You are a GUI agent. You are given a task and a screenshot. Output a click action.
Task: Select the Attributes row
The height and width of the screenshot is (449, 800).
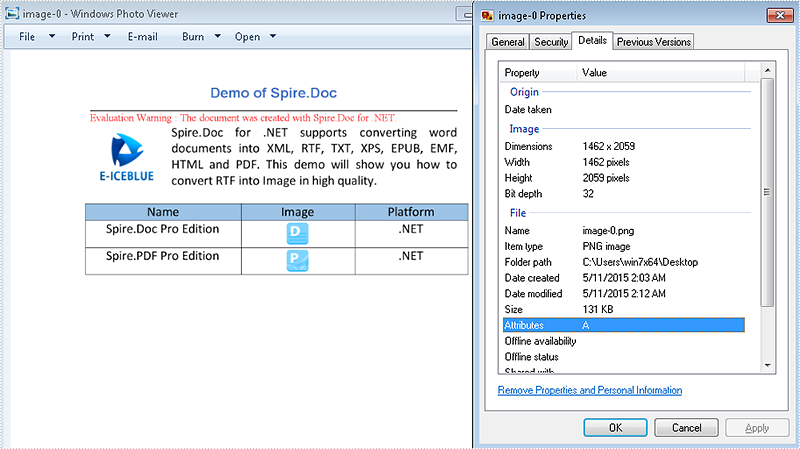click(623, 325)
